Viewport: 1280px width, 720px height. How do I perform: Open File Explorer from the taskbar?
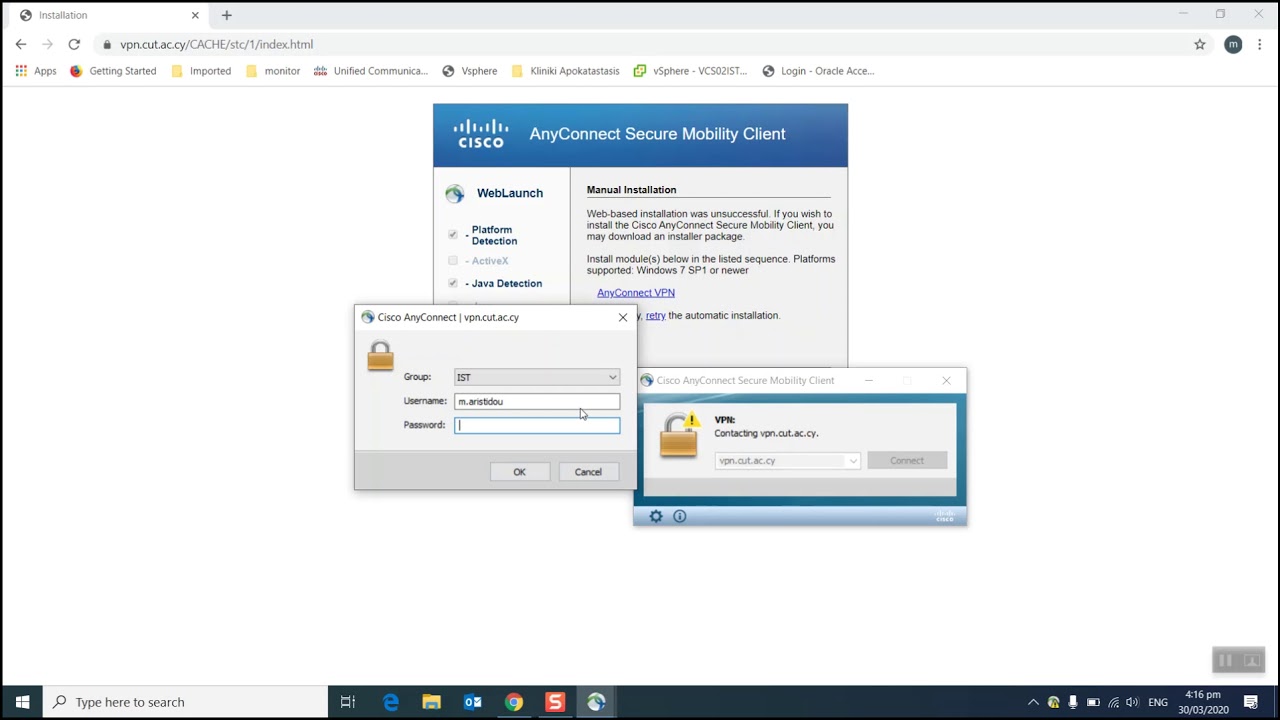(431, 702)
